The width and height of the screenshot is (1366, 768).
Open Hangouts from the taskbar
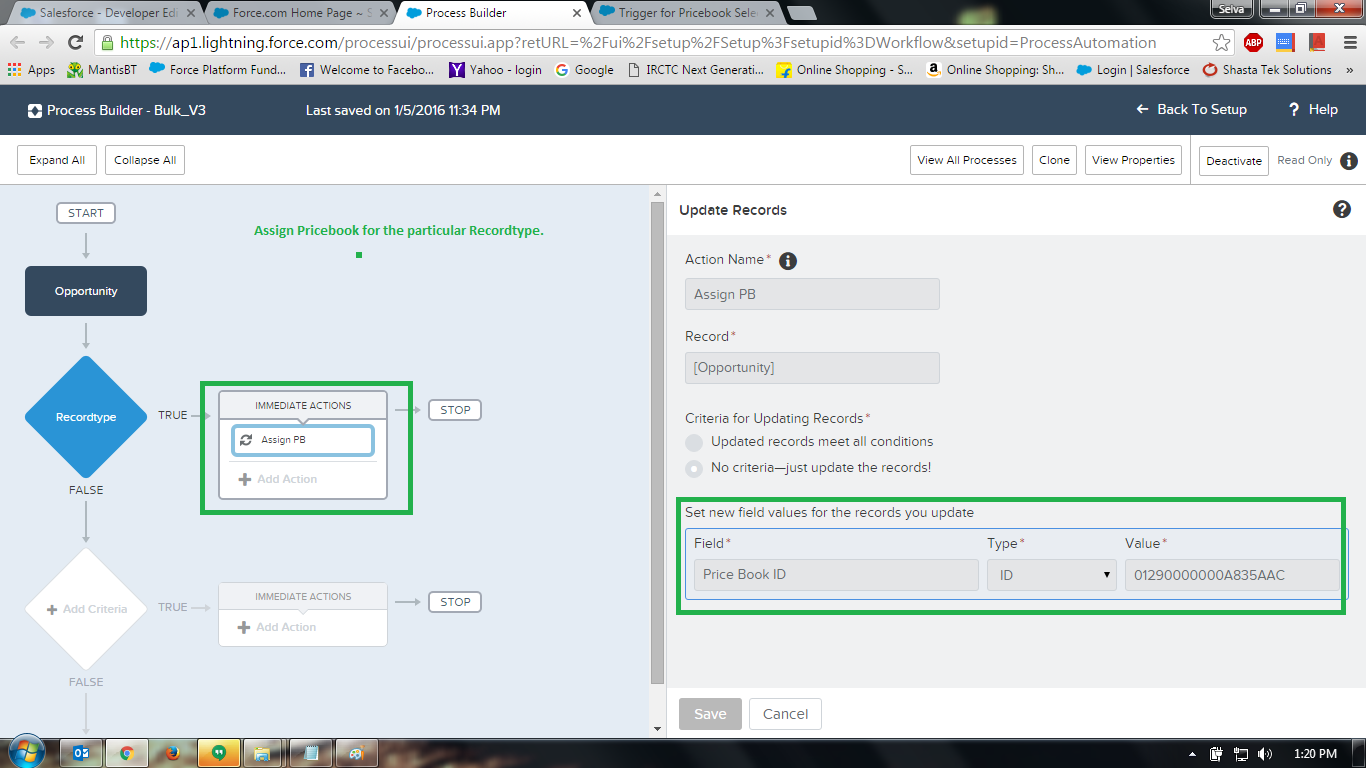[x=217, y=753]
